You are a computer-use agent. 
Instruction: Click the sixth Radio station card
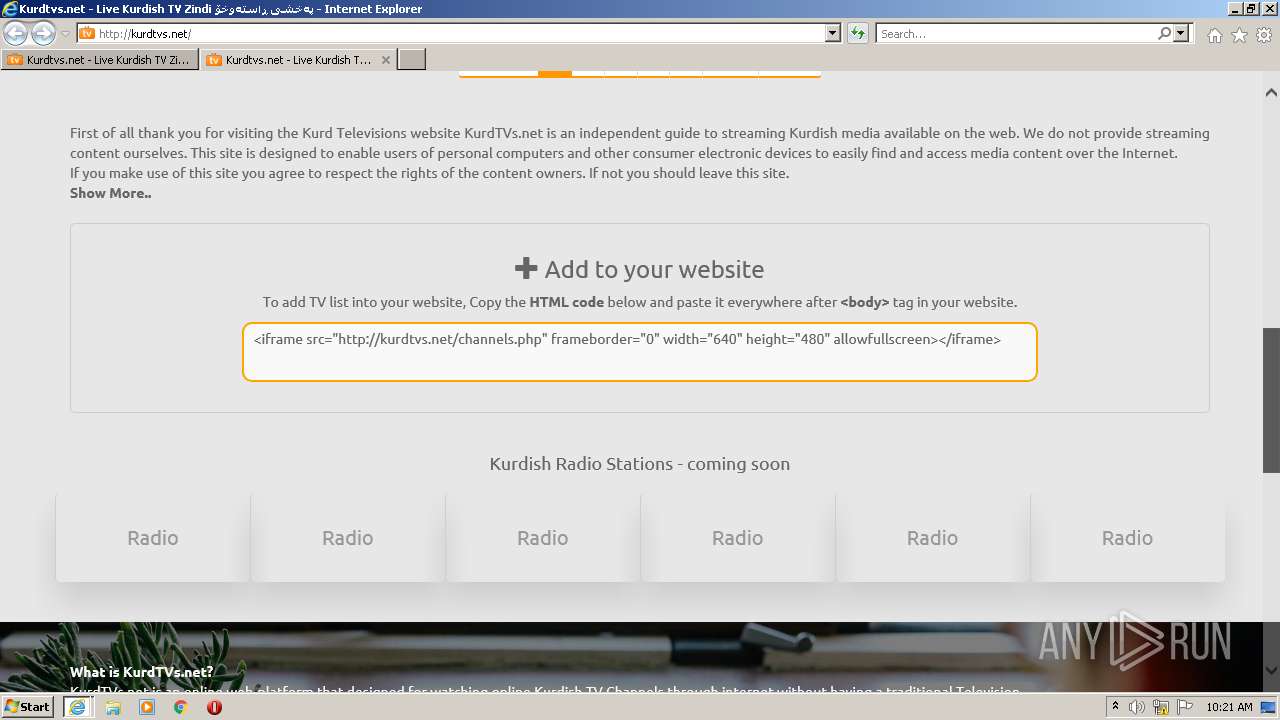[1127, 538]
